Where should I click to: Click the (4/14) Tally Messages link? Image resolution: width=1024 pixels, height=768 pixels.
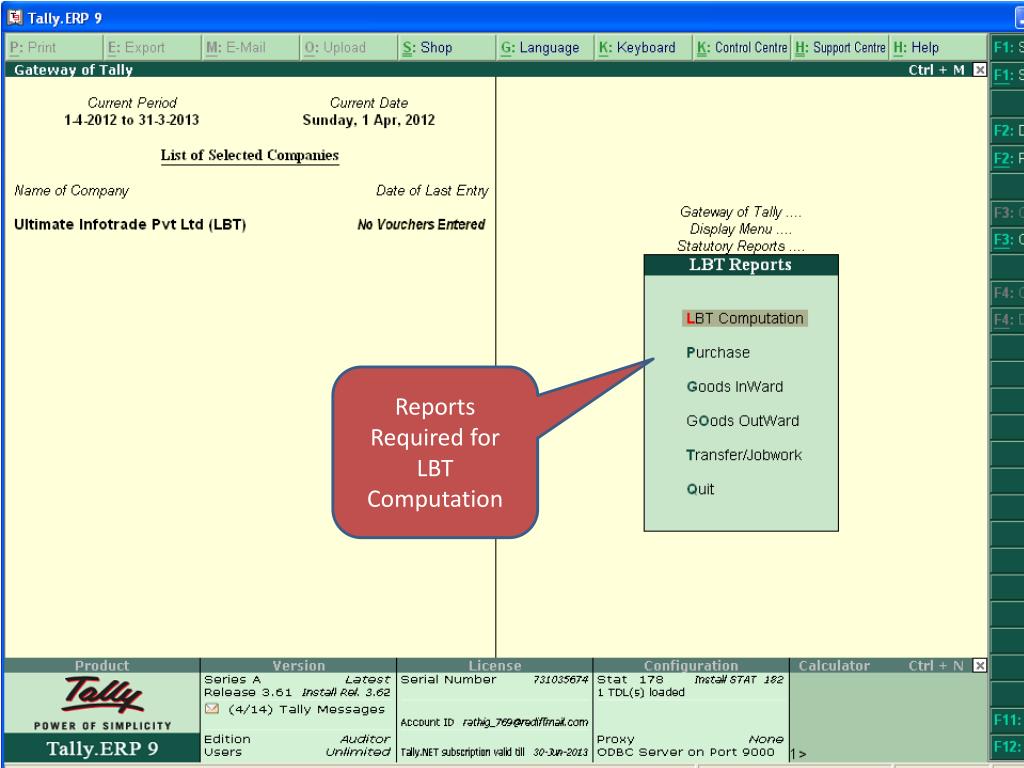tap(306, 709)
